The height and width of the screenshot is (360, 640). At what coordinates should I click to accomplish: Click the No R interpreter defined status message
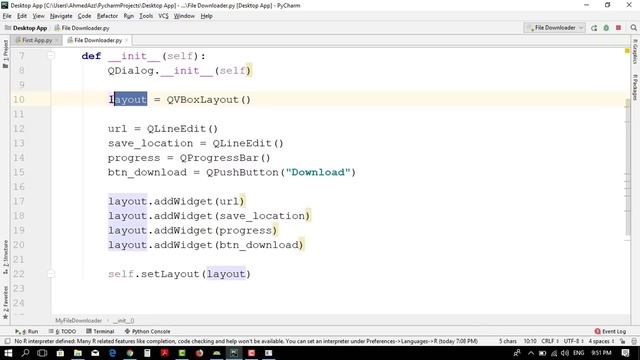coord(246,341)
